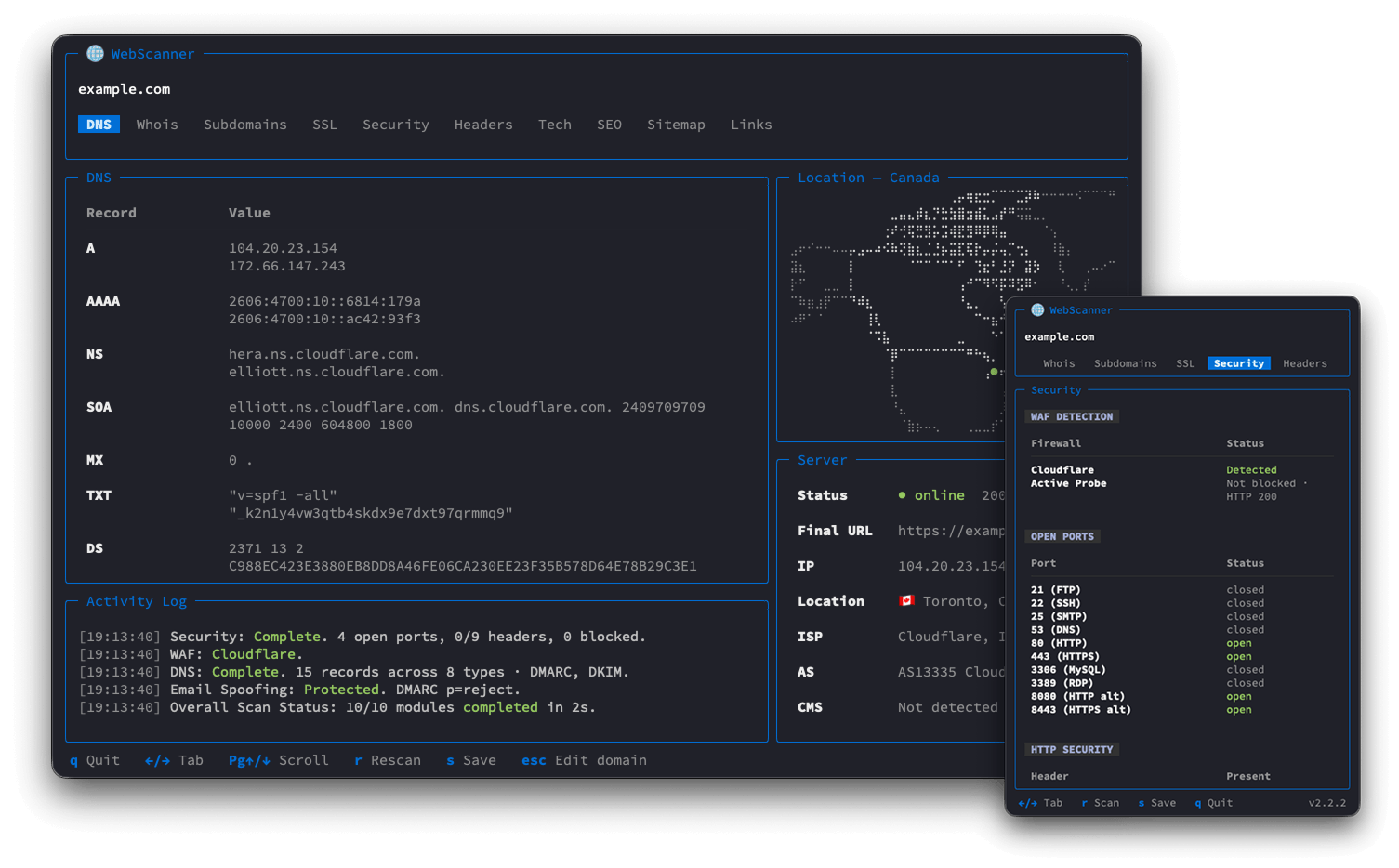The width and height of the screenshot is (1399, 868).
Task: Click the WAF DETECTION section label
Action: click(x=1072, y=416)
